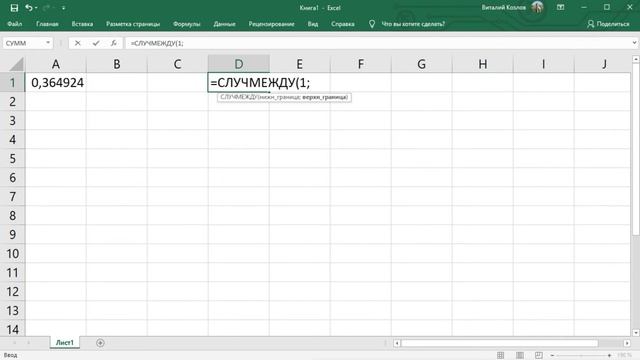Click the zoom in plus icon
This screenshot has height=360, width=640.
[609, 356]
